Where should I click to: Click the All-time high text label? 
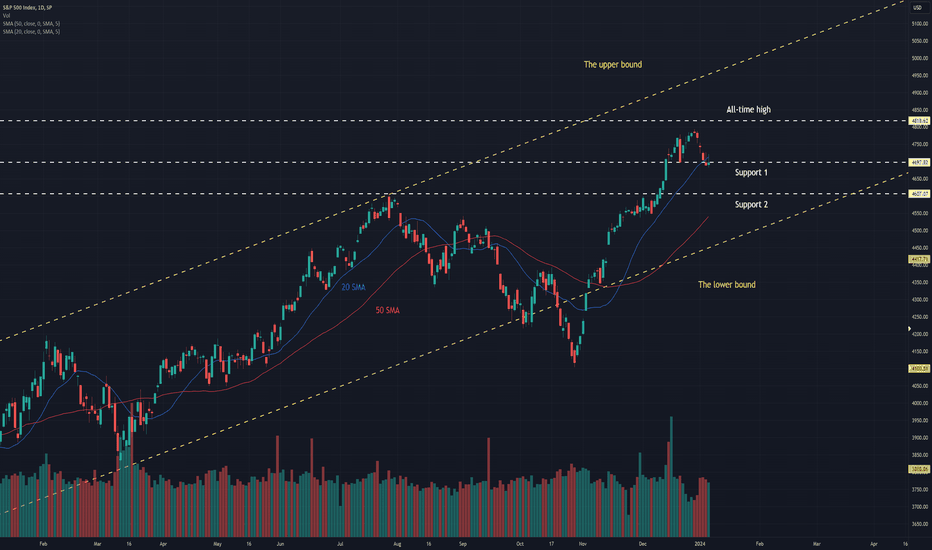tap(748, 109)
